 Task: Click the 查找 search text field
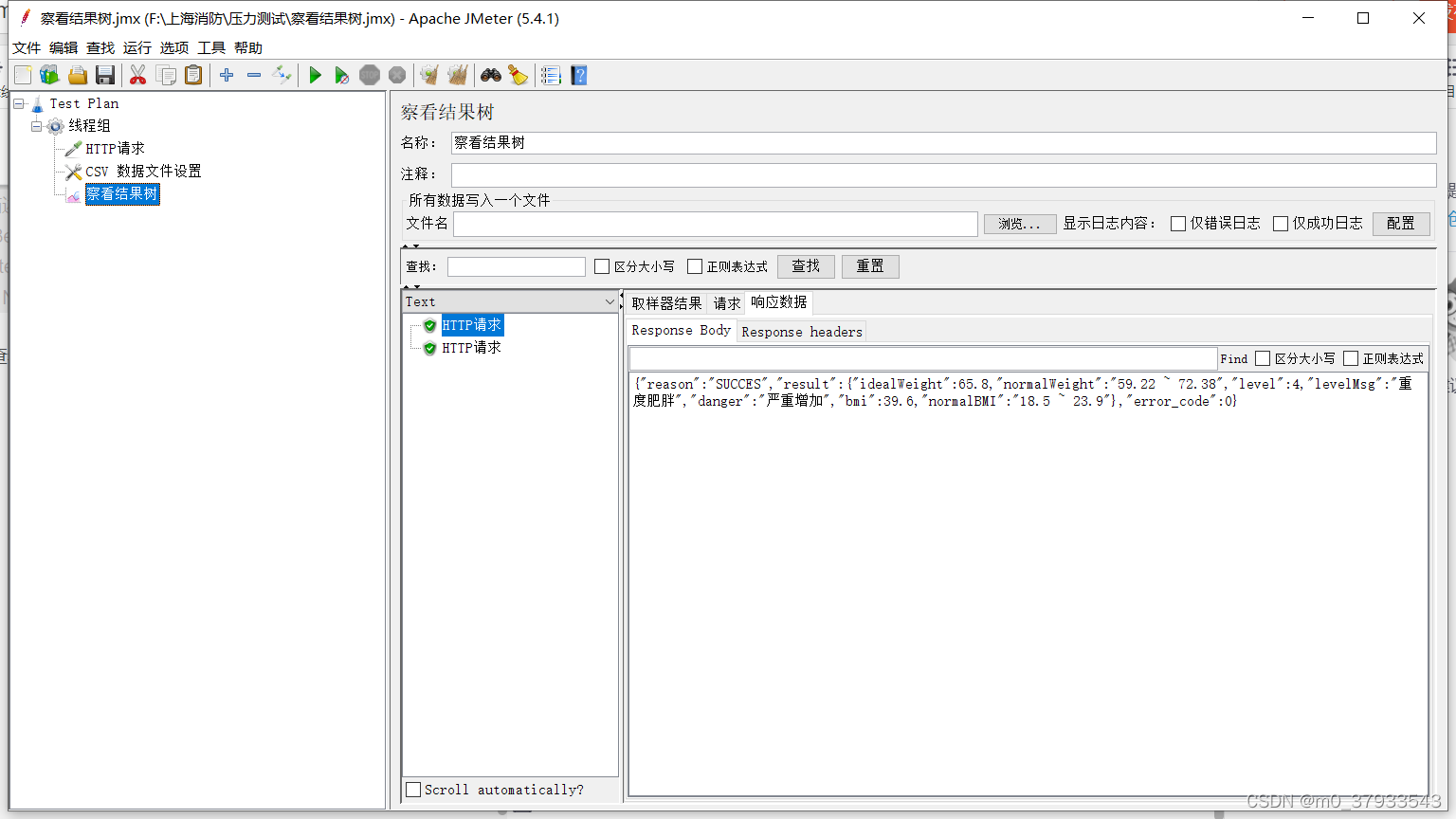pyautogui.click(x=517, y=266)
